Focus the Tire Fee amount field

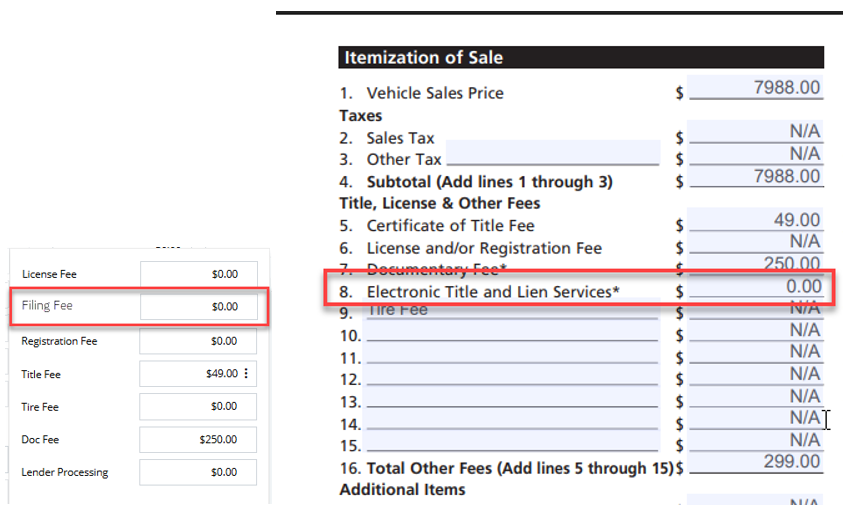(198, 407)
